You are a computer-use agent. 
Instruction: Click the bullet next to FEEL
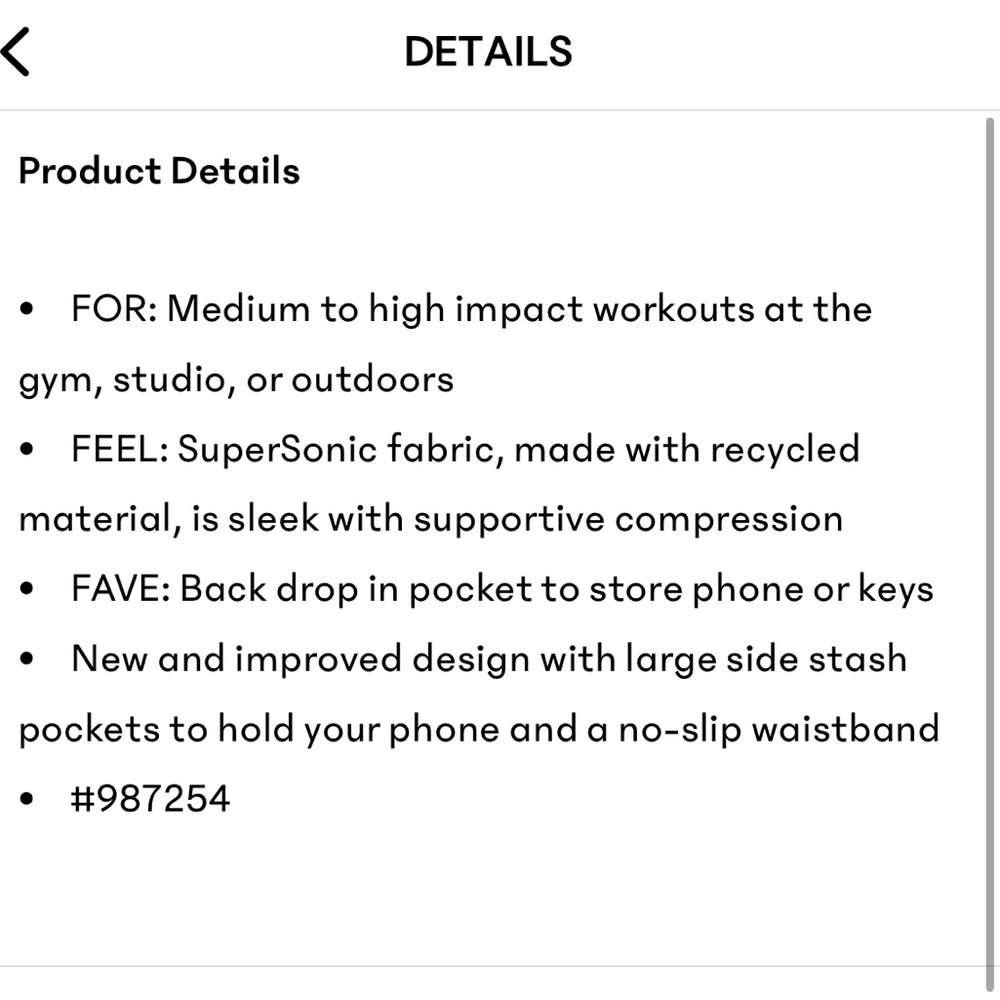click(24, 449)
